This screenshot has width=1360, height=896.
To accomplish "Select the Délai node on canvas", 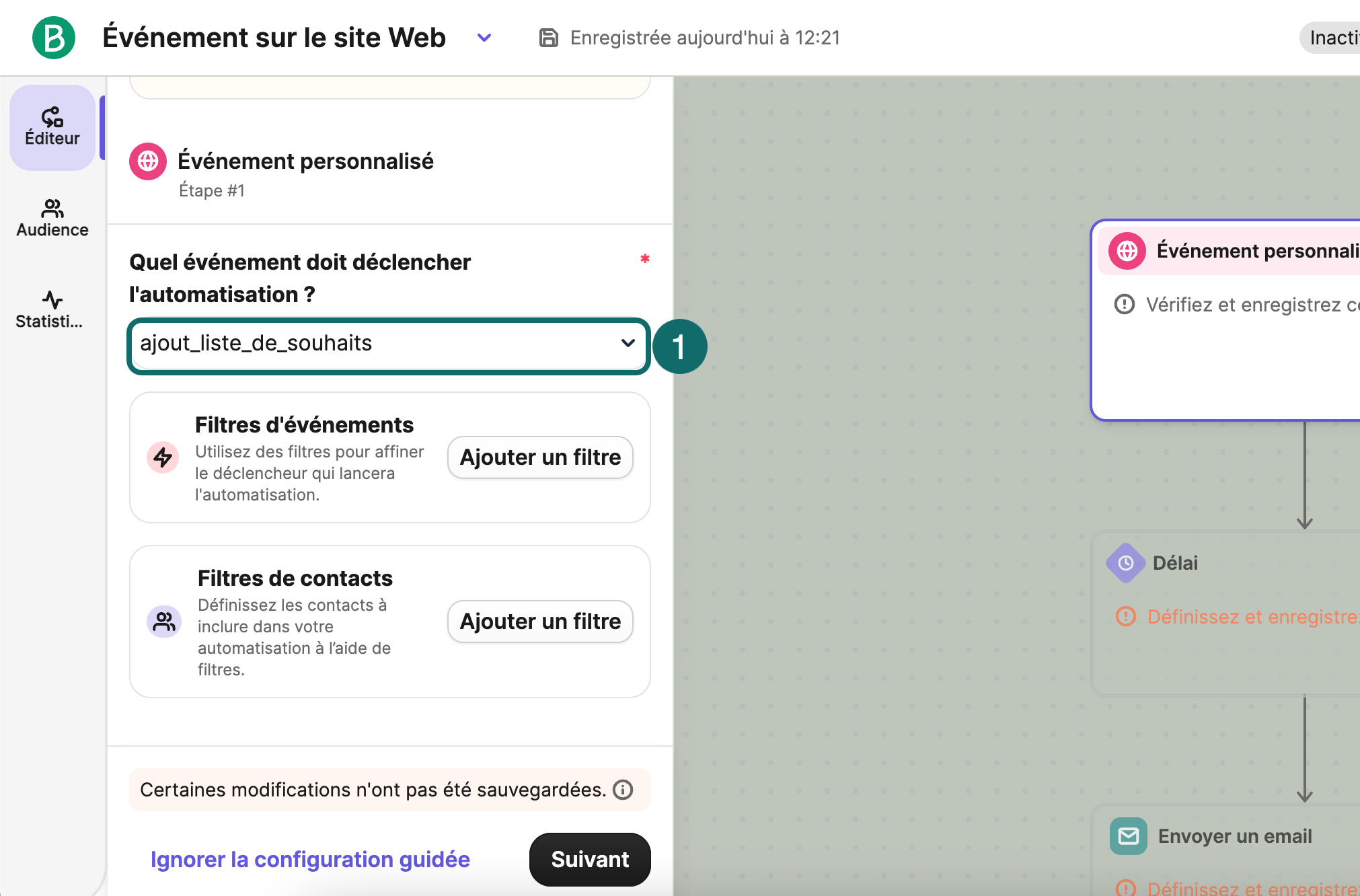I will pyautogui.click(x=1225, y=613).
